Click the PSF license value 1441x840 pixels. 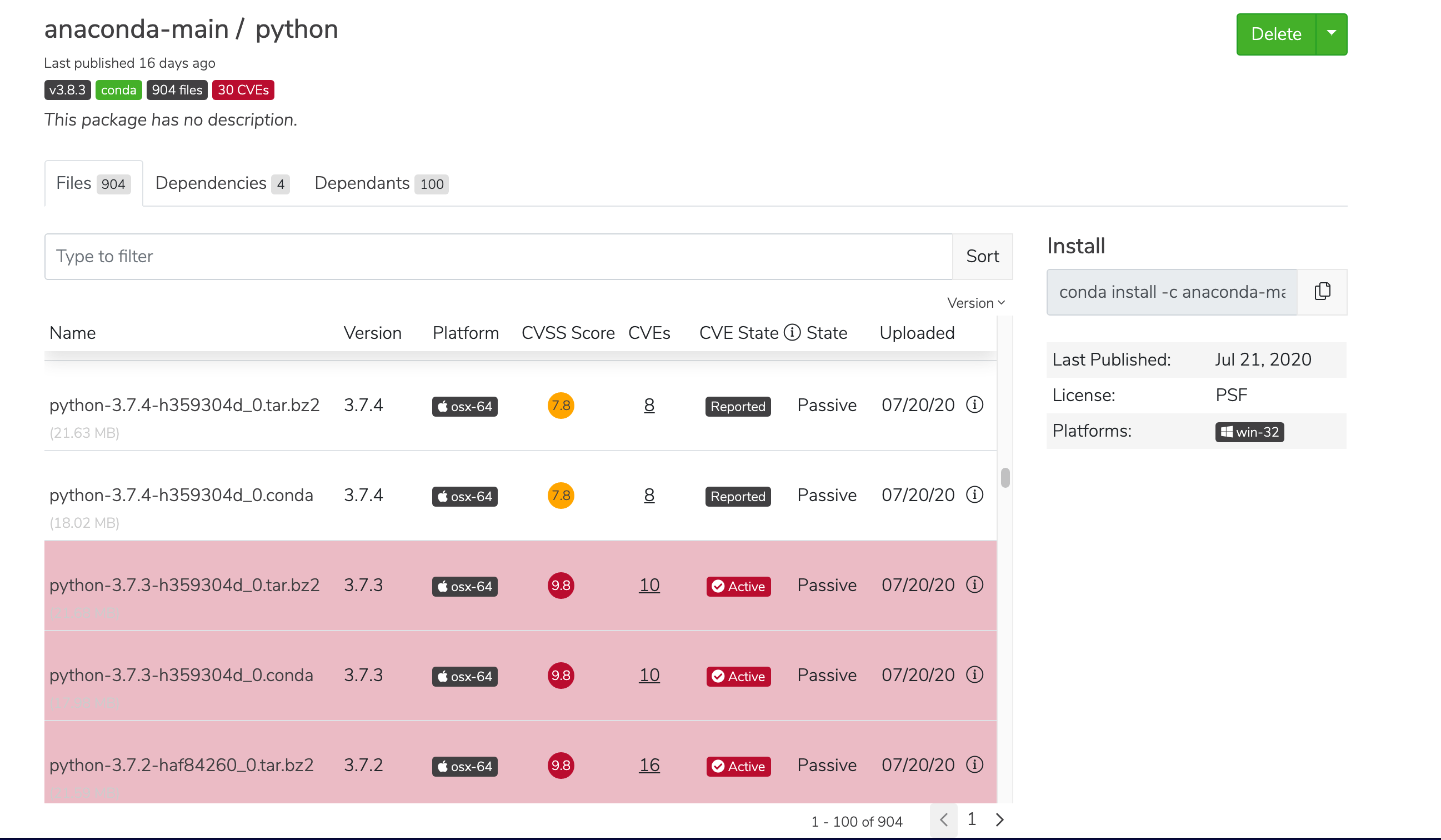[x=1231, y=394]
